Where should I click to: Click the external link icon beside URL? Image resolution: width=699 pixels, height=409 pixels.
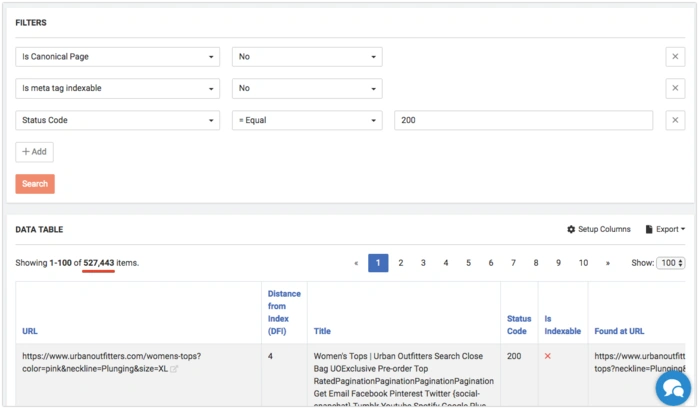(x=174, y=369)
